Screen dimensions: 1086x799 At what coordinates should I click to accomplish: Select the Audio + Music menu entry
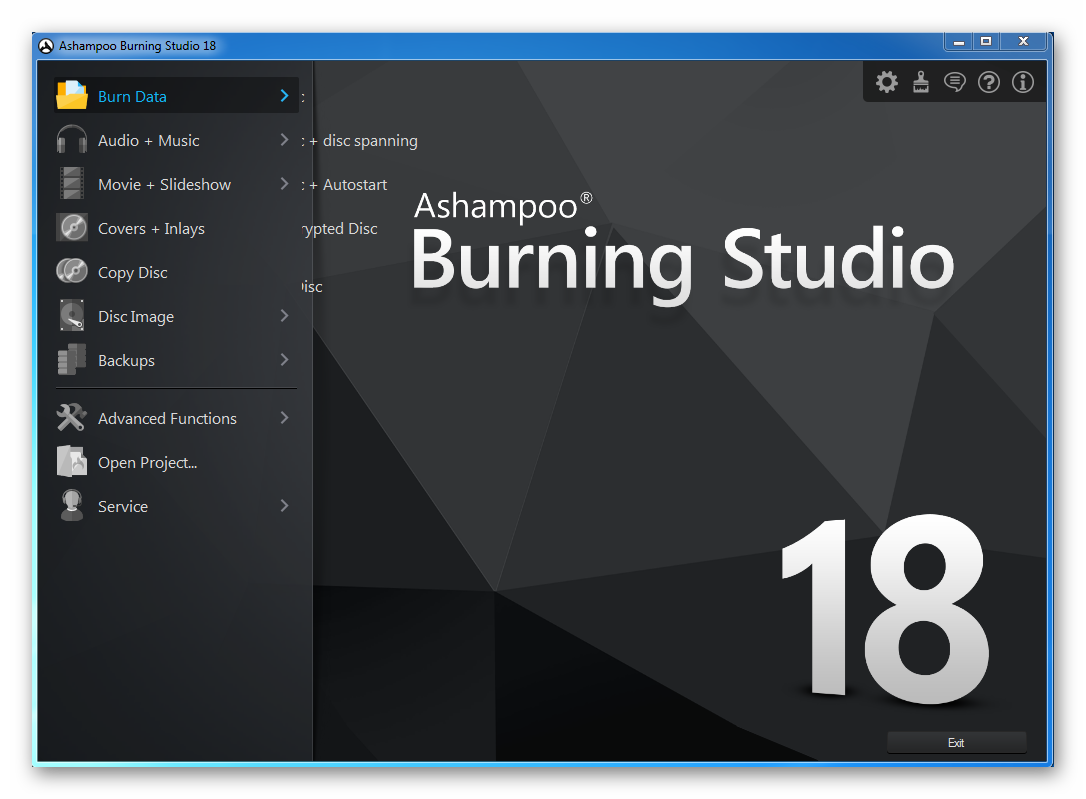tap(176, 140)
